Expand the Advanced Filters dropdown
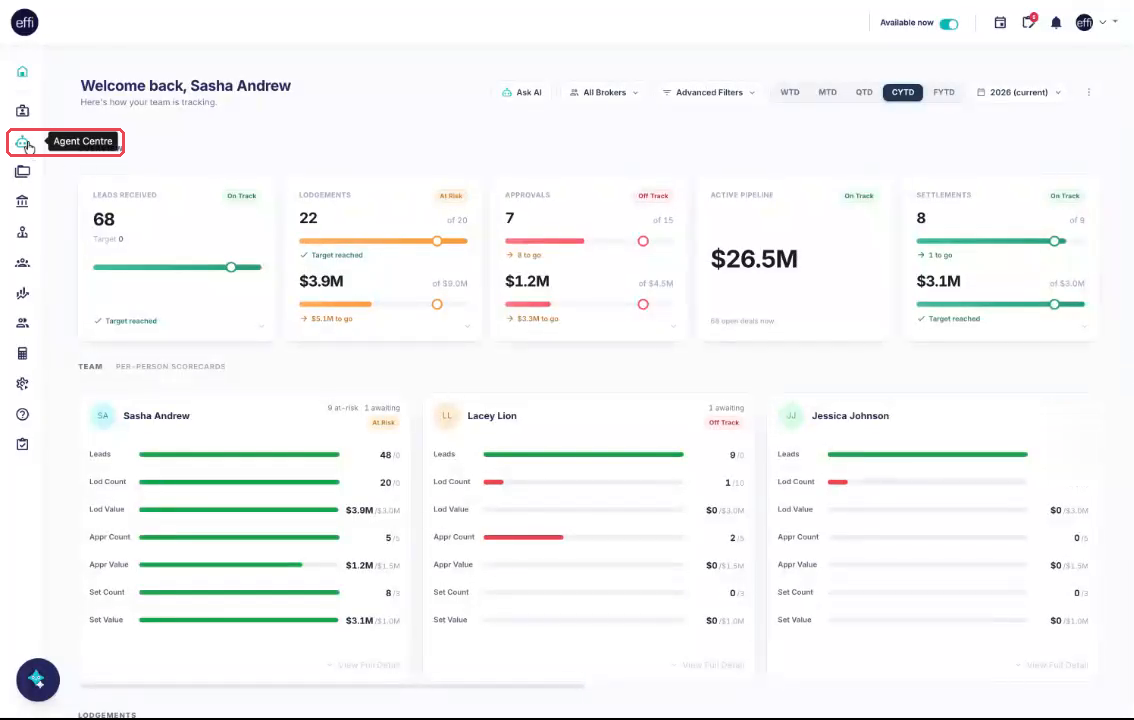This screenshot has width=1134, height=720. click(x=709, y=93)
